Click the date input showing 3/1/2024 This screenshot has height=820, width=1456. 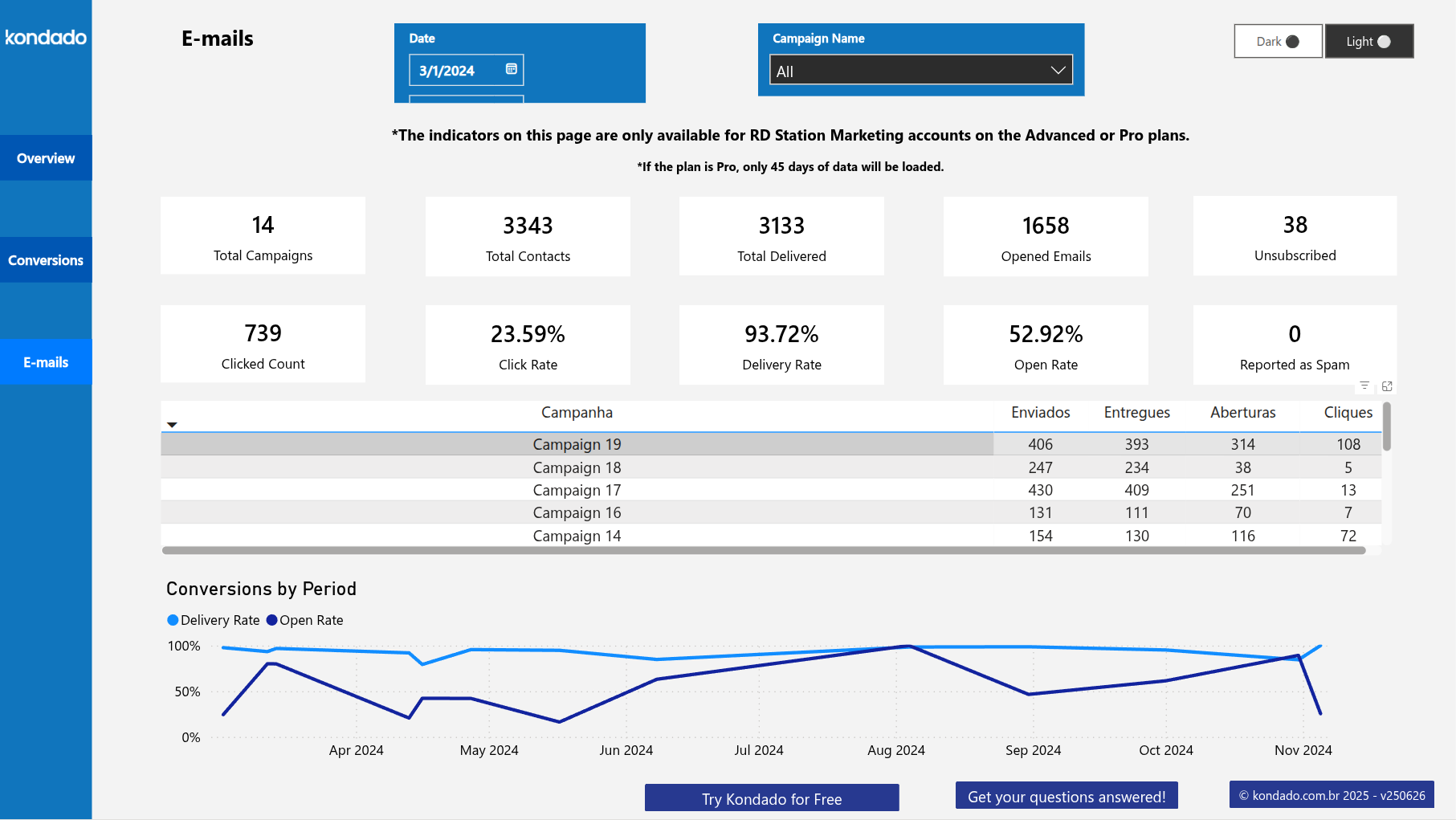455,70
